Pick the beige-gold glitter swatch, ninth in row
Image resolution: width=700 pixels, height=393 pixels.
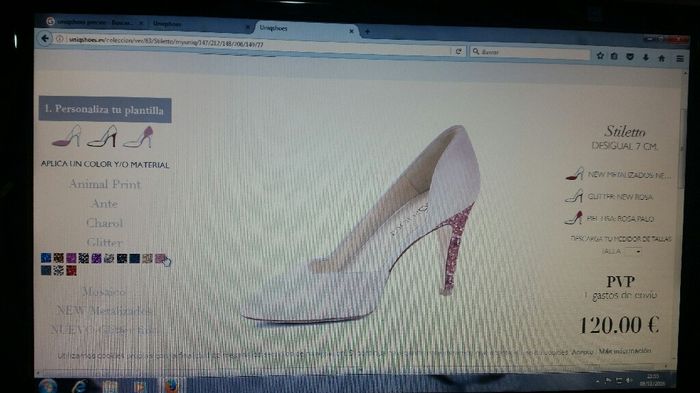(x=147, y=258)
